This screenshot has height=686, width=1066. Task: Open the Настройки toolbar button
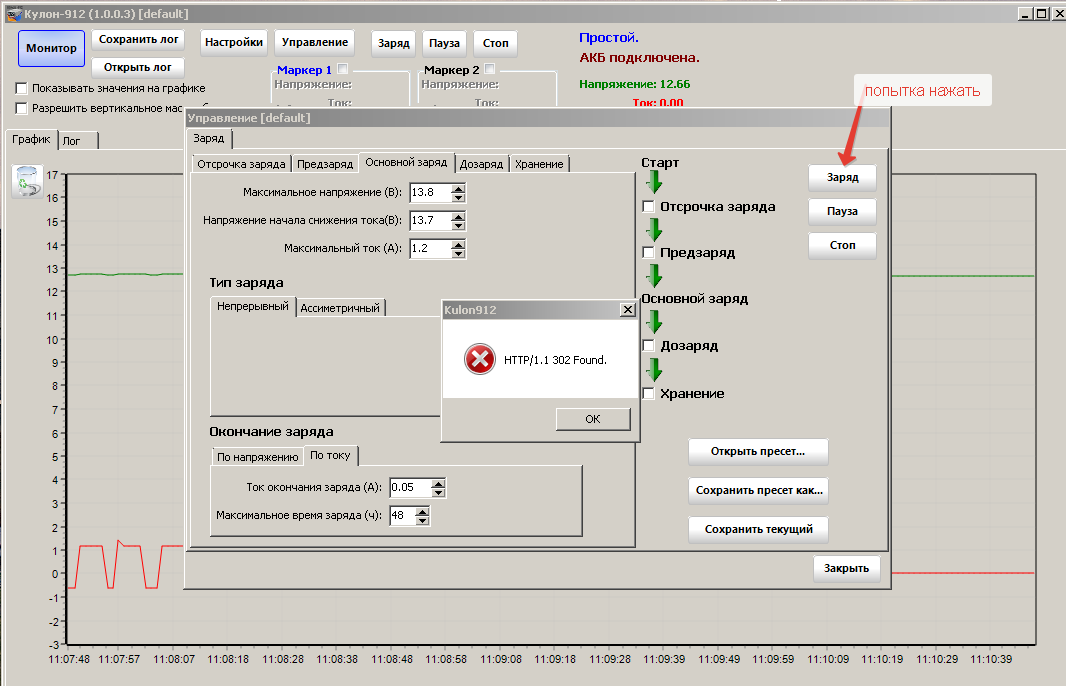pyautogui.click(x=235, y=42)
